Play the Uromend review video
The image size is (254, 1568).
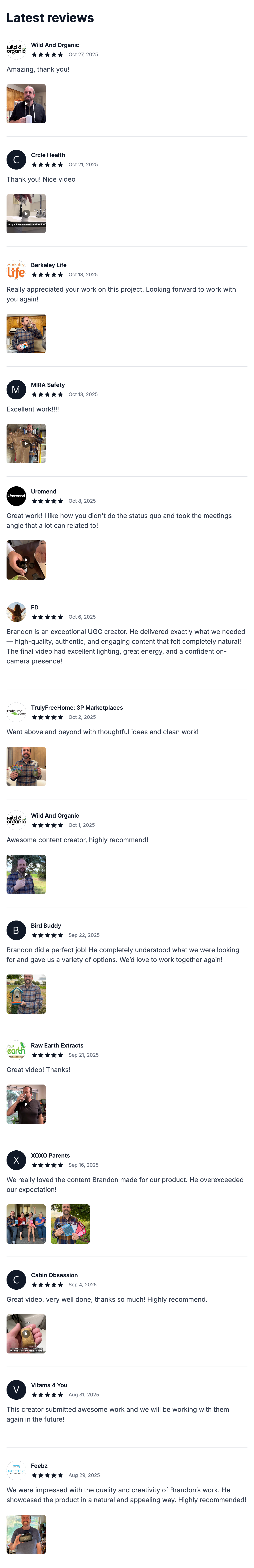point(26,560)
